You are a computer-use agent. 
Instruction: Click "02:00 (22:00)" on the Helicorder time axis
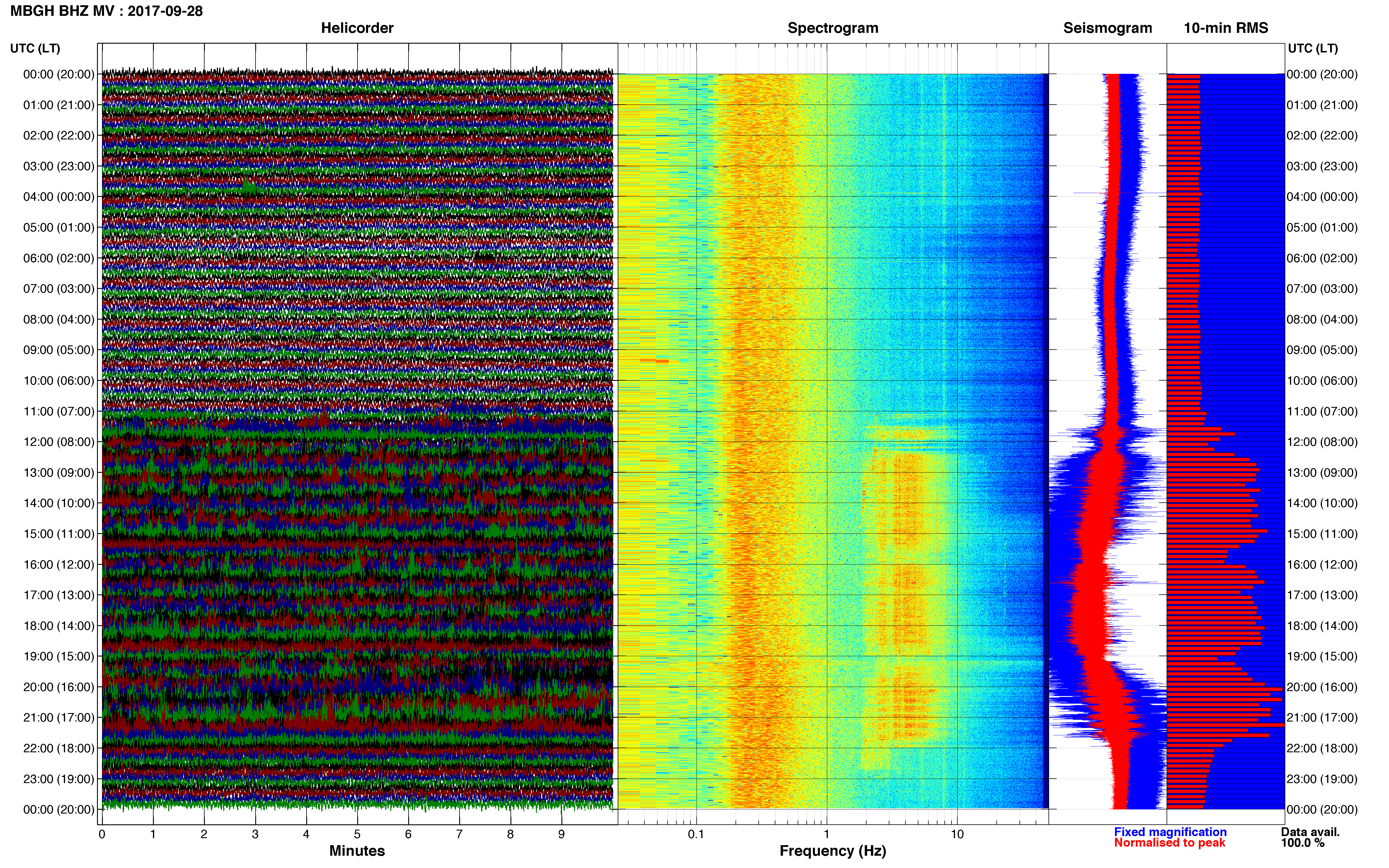pyautogui.click(x=59, y=135)
